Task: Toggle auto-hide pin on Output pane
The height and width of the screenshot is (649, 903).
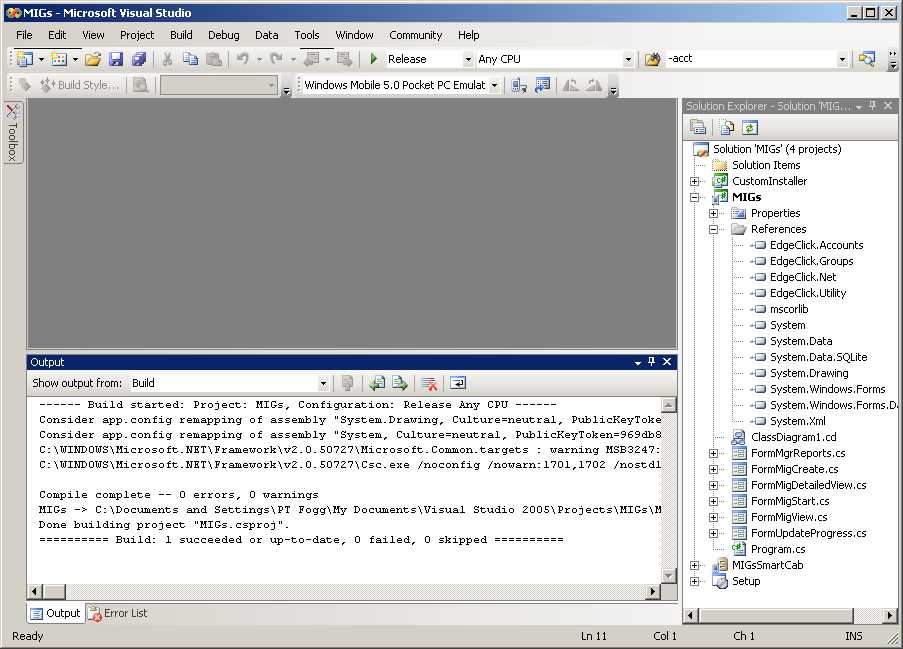Action: pyautogui.click(x=651, y=361)
